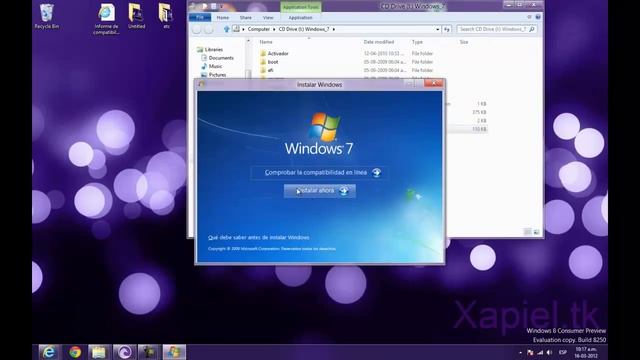Click the Action Center flag tray icon
Screen dimensions: 640x360
tap(530, 353)
